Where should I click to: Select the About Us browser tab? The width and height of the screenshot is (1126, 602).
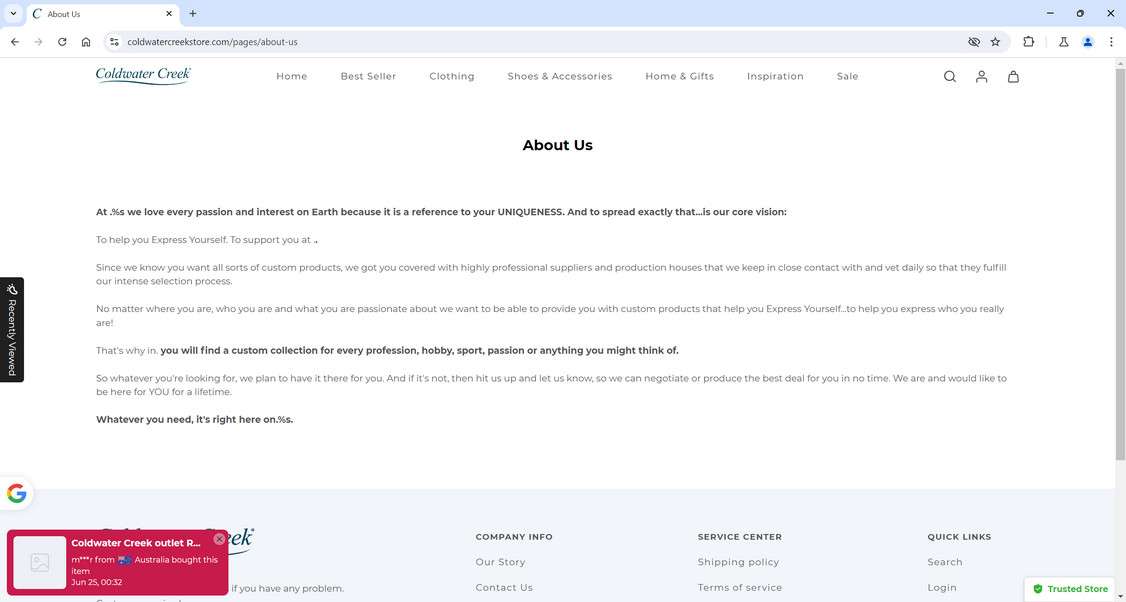(102, 14)
